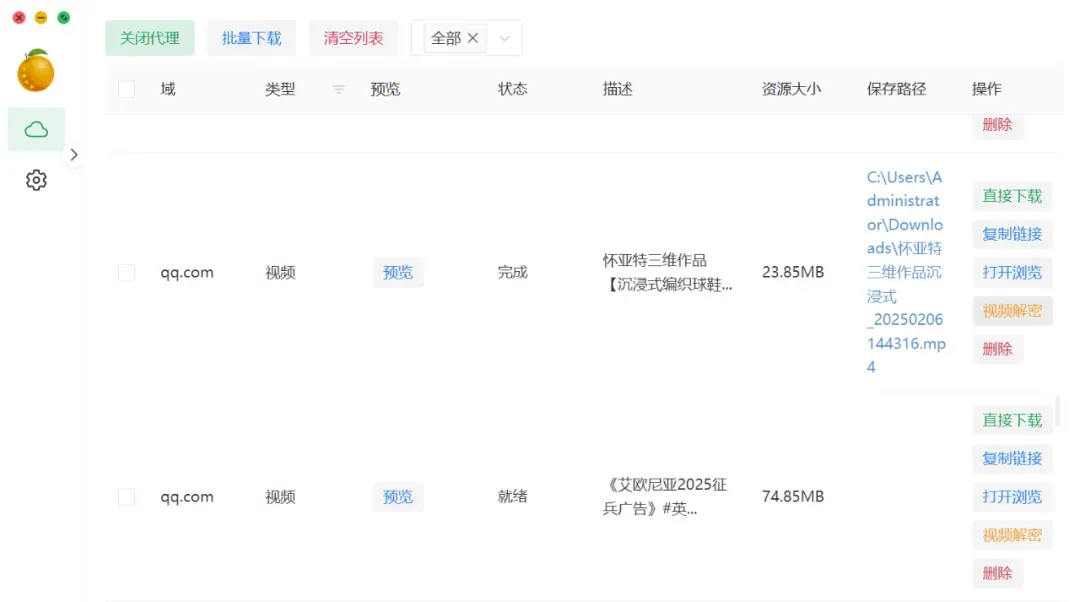
Task: Click the orange app logo
Action: point(36,70)
